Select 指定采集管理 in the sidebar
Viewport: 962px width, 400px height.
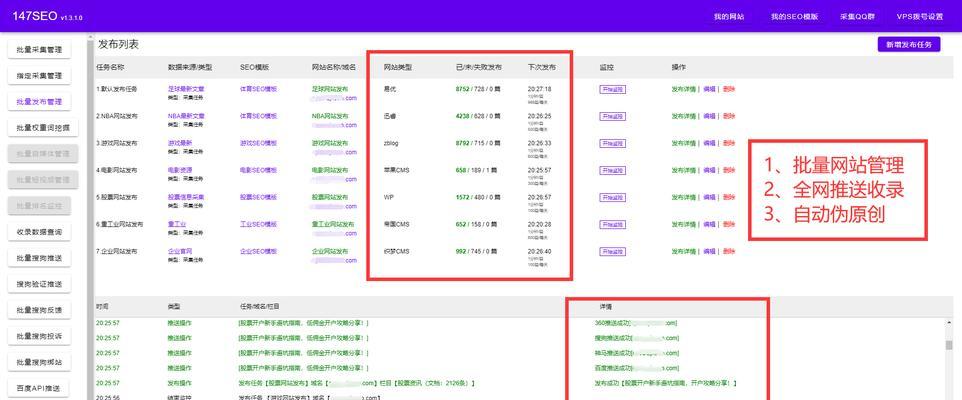(39, 76)
